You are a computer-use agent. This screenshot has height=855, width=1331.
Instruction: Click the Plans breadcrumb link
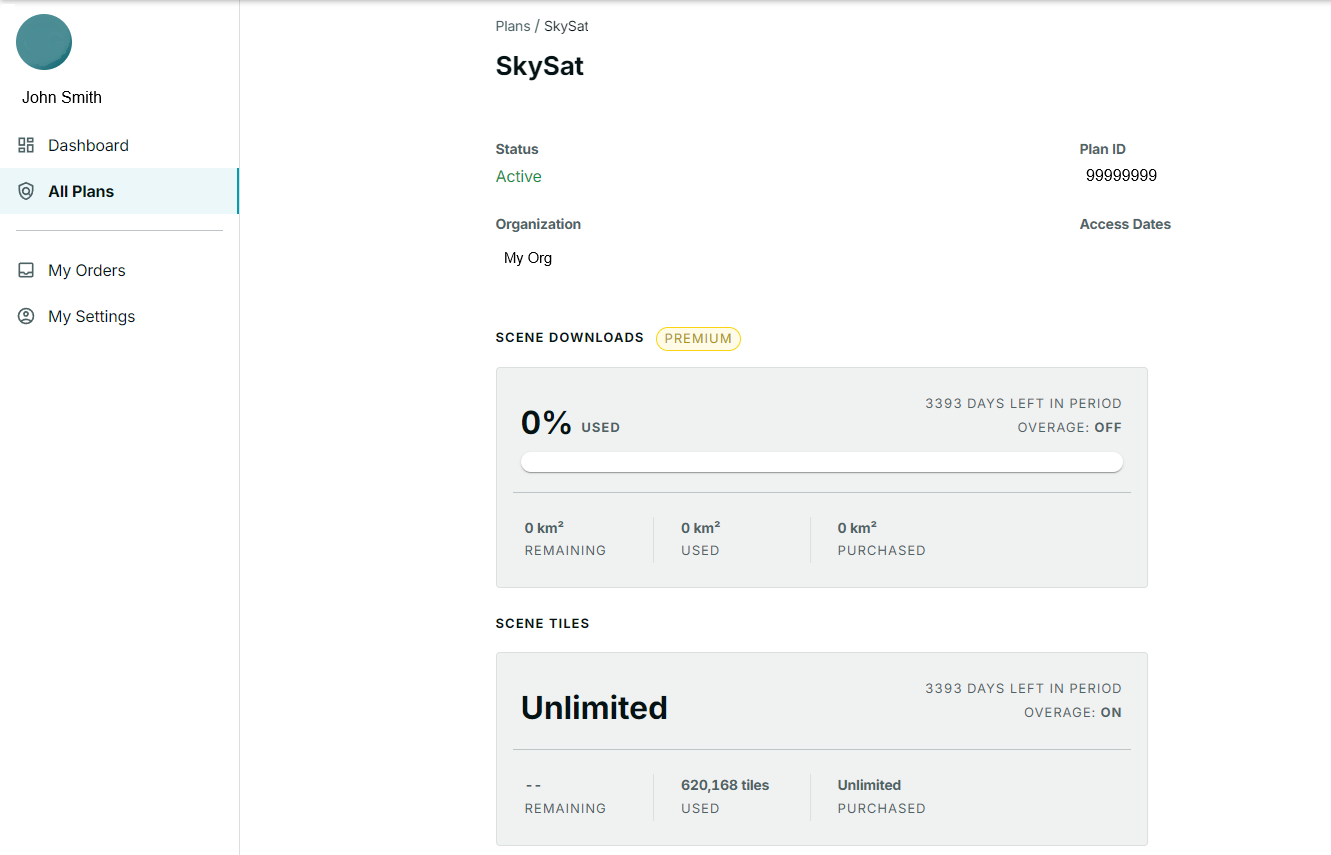pos(513,26)
